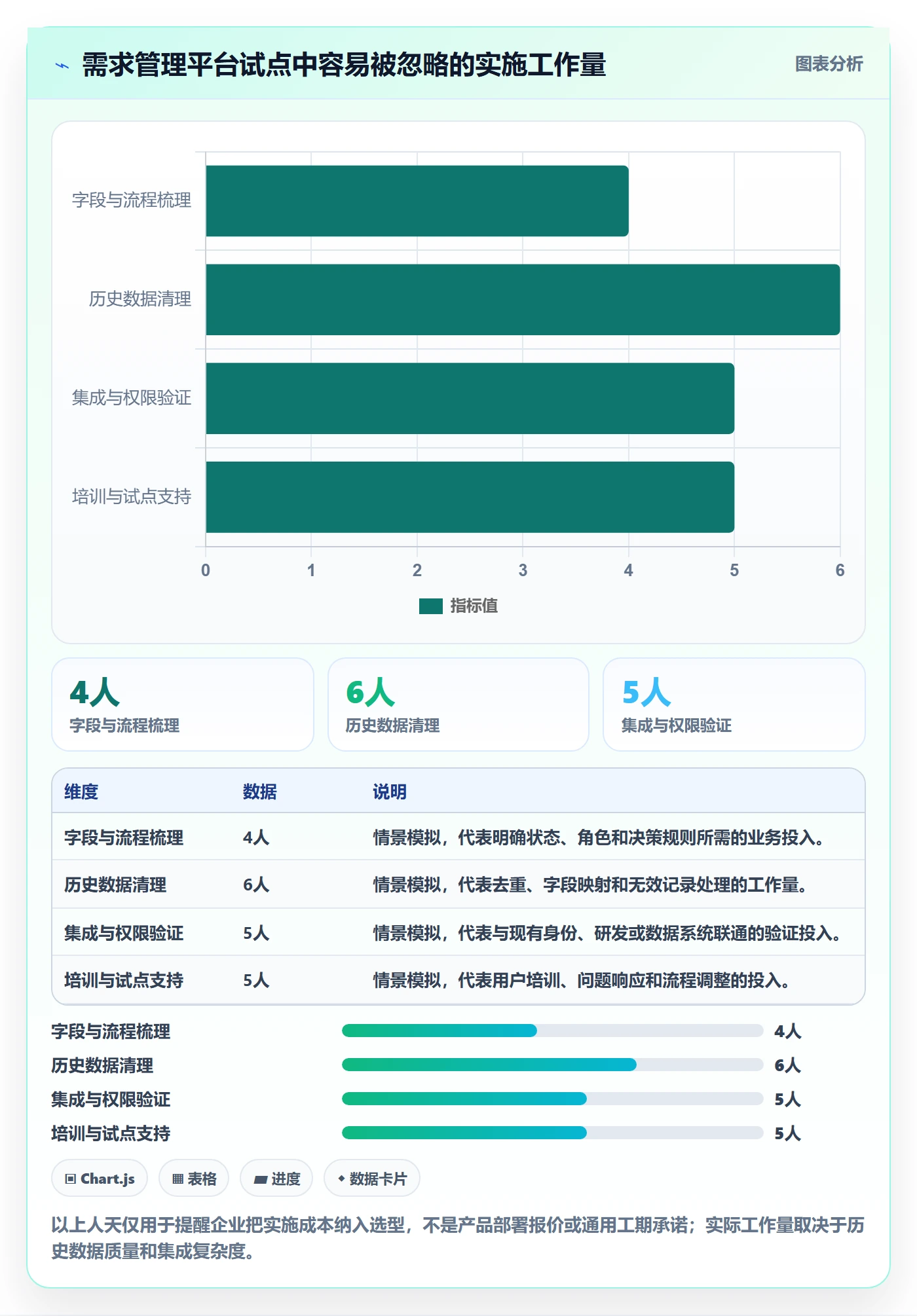Click the 说明 column header
The height and width of the screenshot is (1316, 917).
point(390,792)
